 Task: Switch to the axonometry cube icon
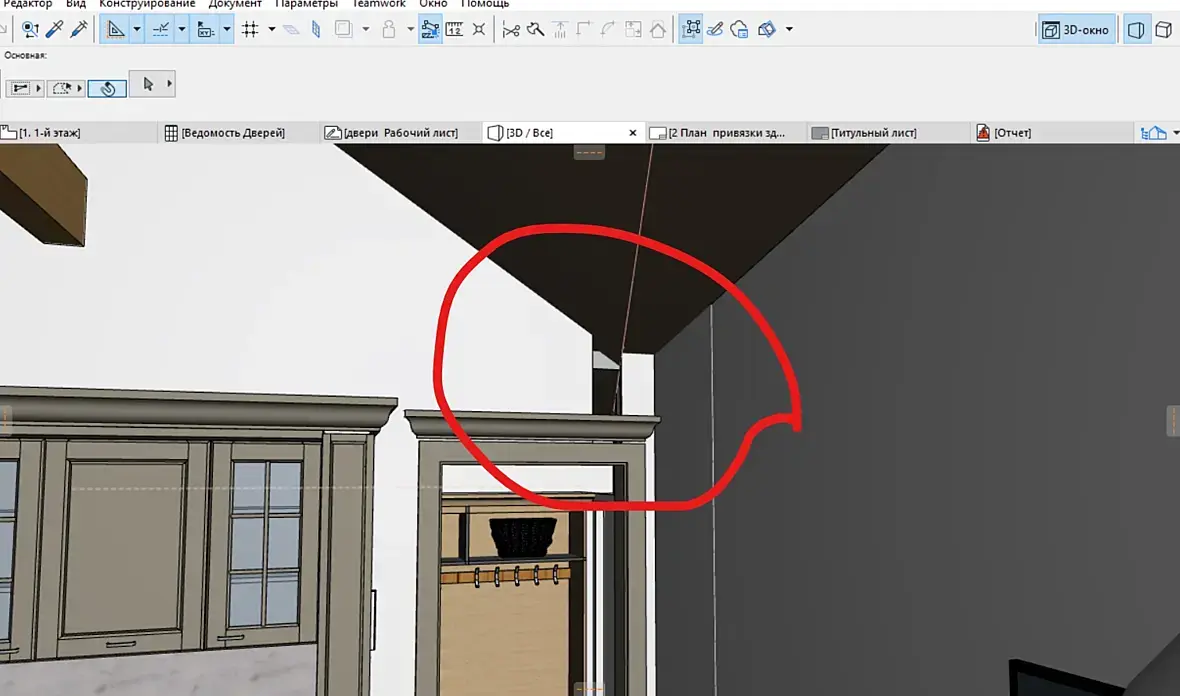click(1164, 29)
